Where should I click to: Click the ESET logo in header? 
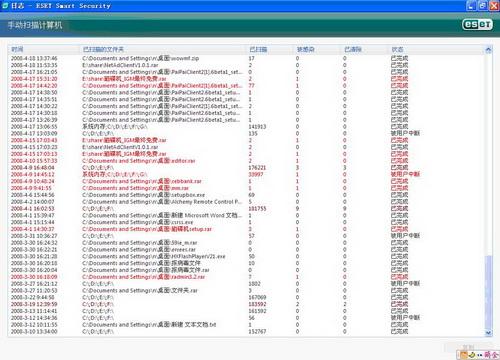click(477, 24)
